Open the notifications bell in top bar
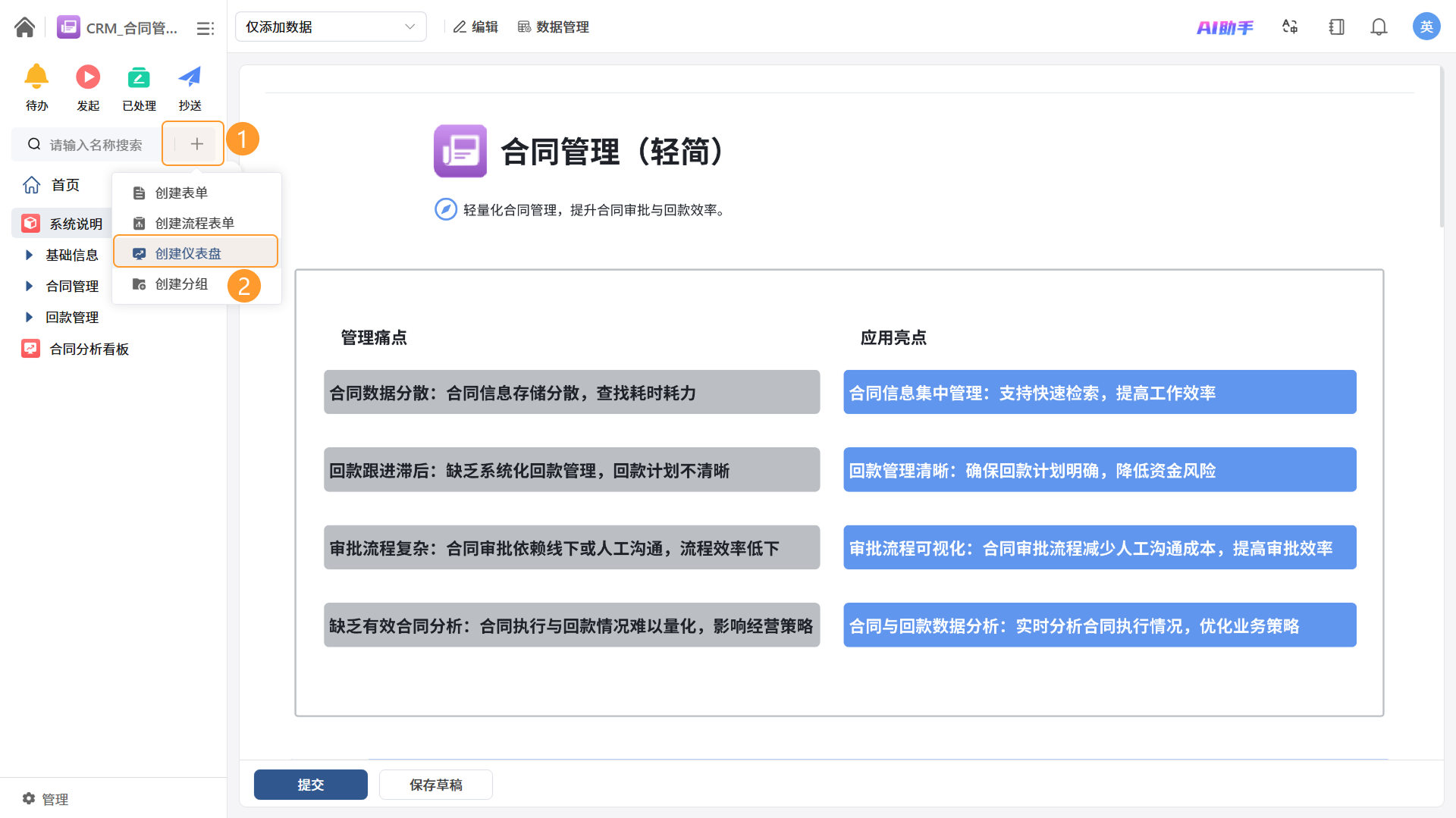Screen dimensions: 1456x818 click(x=1379, y=27)
